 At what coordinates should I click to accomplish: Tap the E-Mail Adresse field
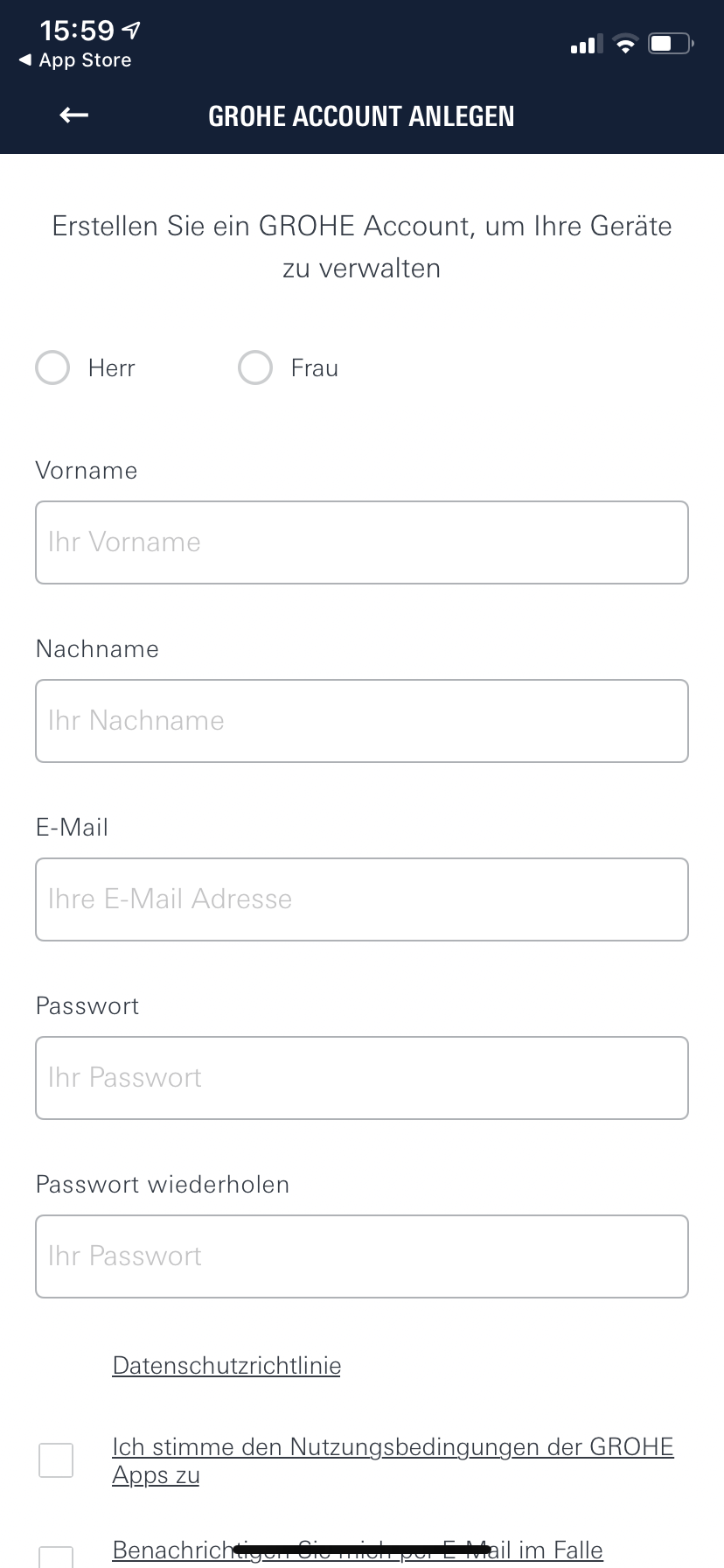[x=362, y=899]
